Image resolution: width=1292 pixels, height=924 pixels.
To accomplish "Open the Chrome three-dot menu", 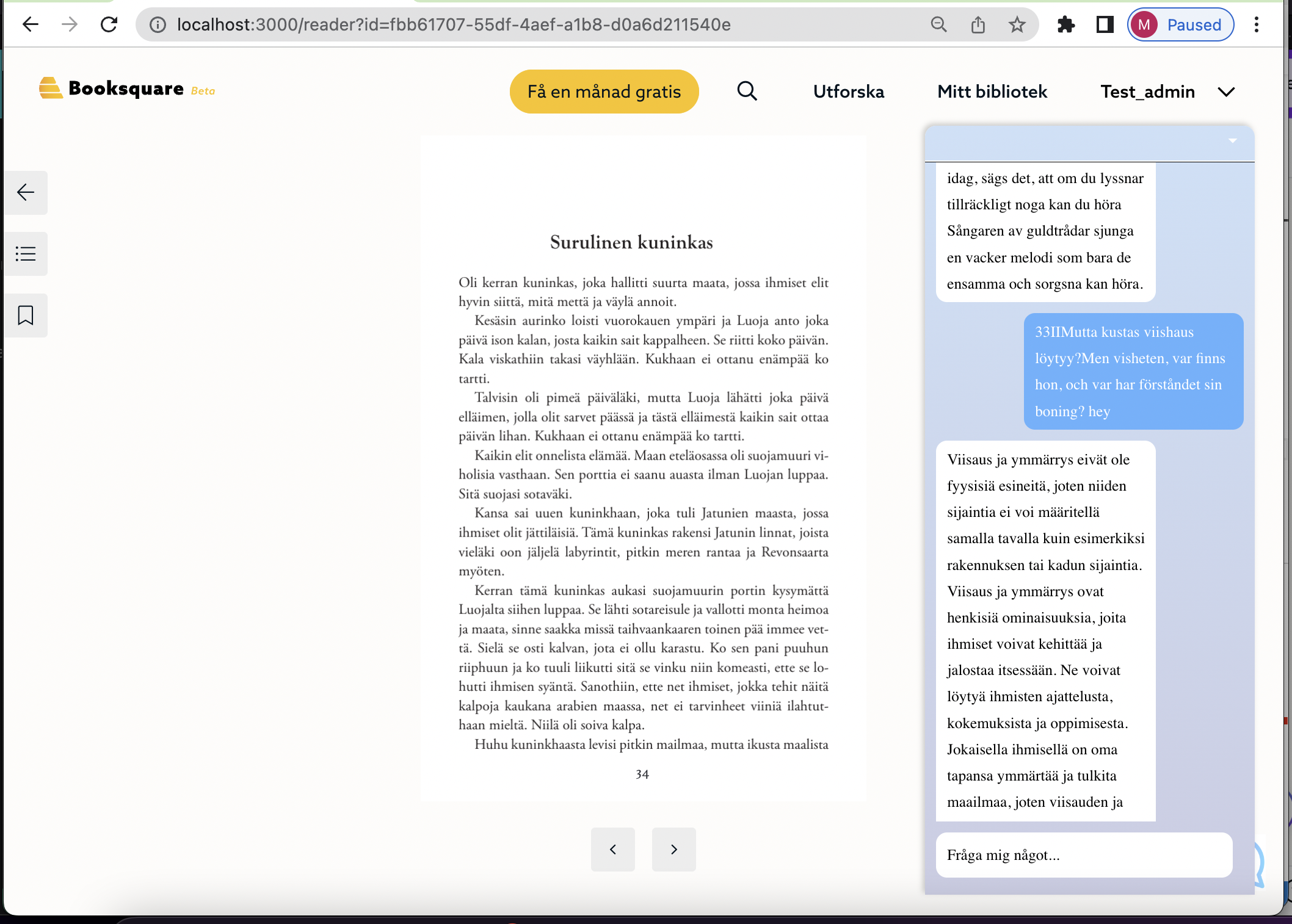I will [1256, 25].
